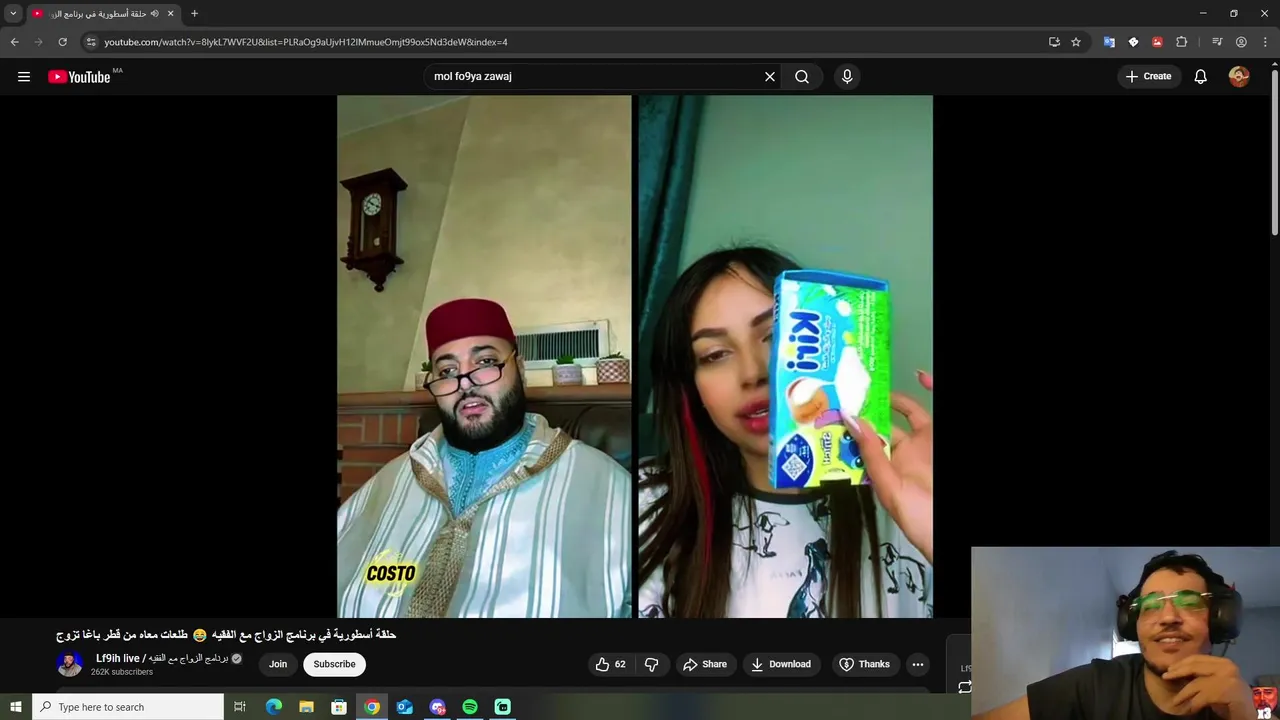The image size is (1280, 720).
Task: Launch Microsoft Edge from taskbar
Action: click(274, 707)
